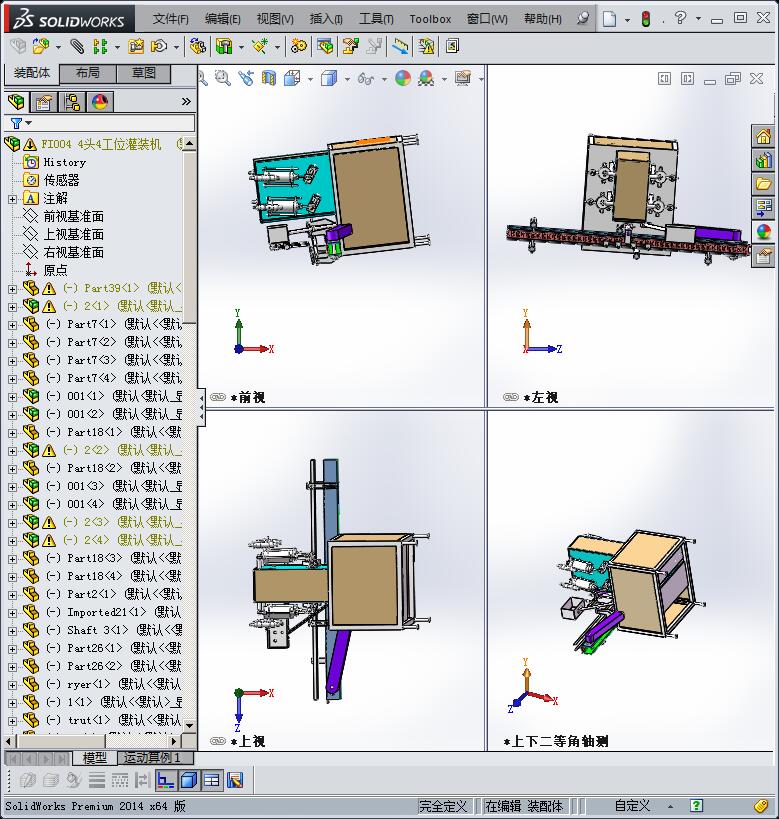Click the Section View icon
The width and height of the screenshot is (779, 819).
pos(269,78)
